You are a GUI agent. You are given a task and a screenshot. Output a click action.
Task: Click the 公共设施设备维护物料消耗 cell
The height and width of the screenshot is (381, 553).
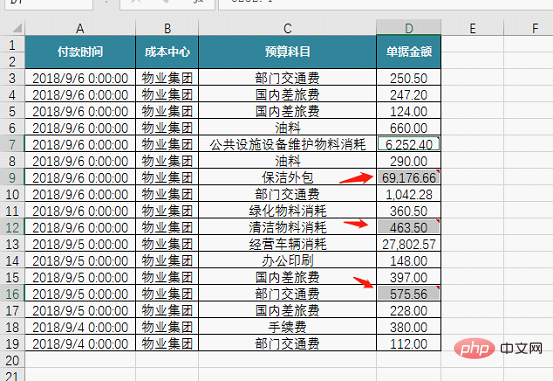pyautogui.click(x=287, y=144)
